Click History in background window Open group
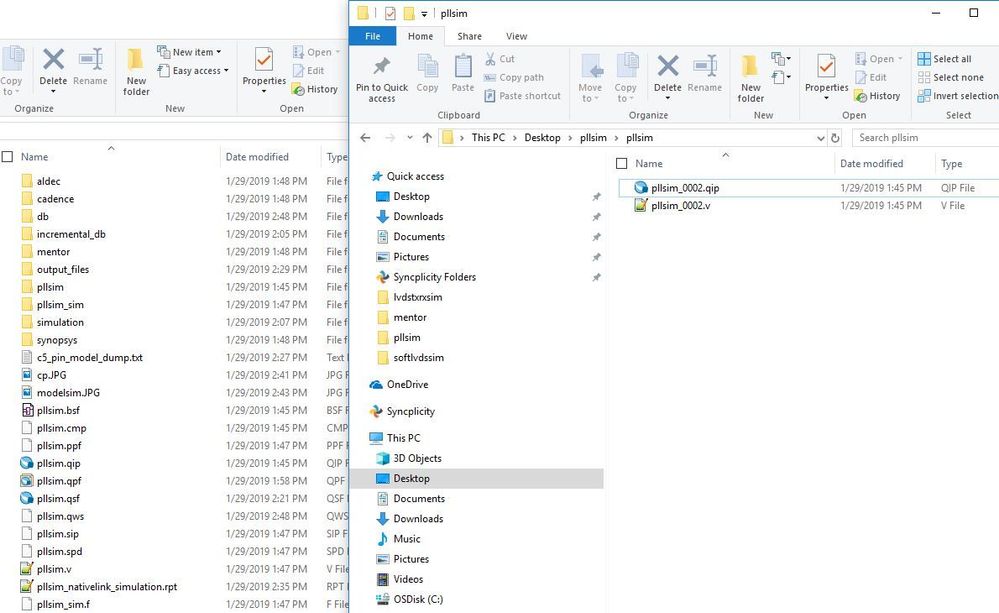Screen dimensions: 999x613 point(315,89)
